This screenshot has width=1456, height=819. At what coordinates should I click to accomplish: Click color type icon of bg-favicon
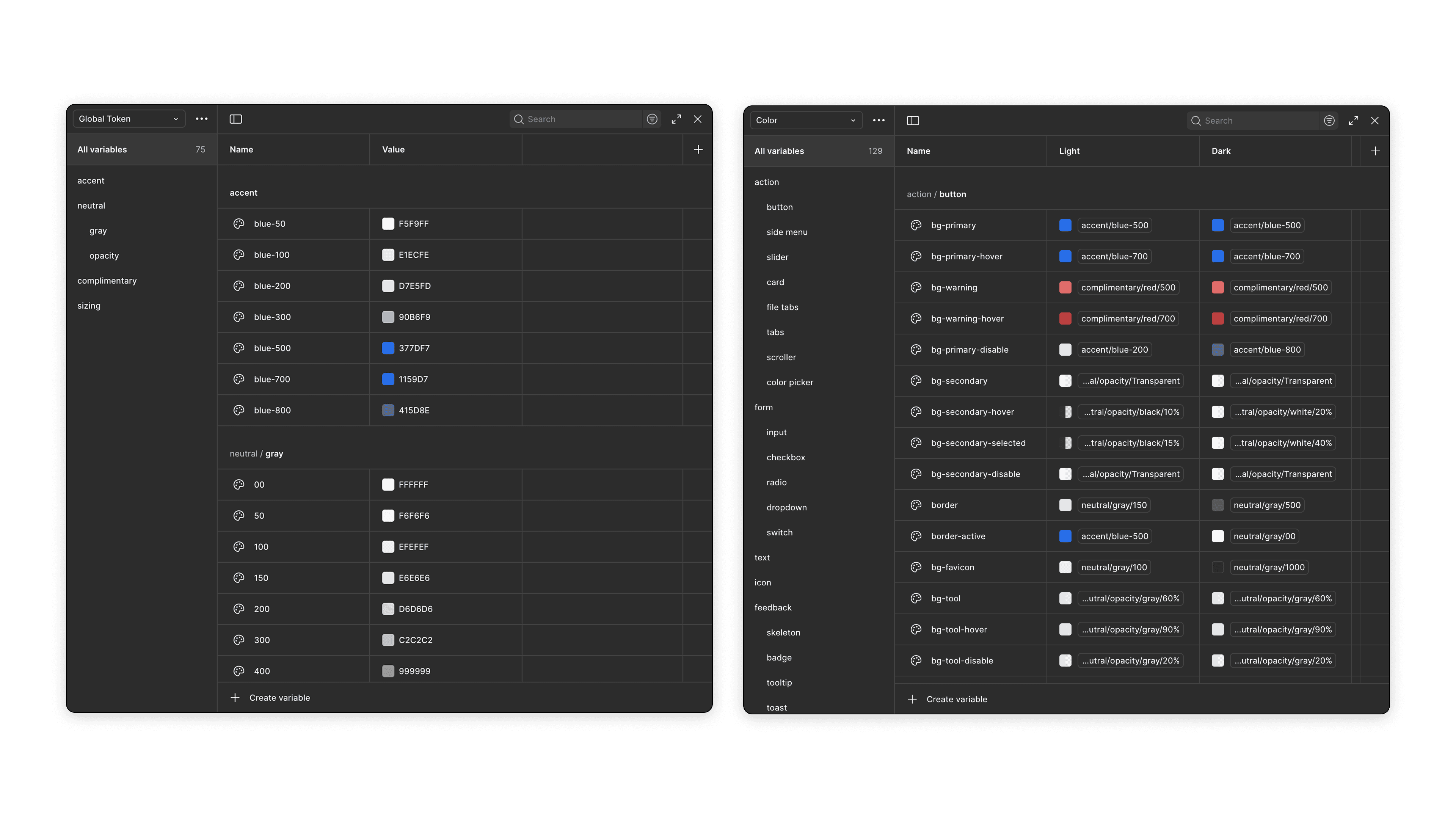coord(916,567)
